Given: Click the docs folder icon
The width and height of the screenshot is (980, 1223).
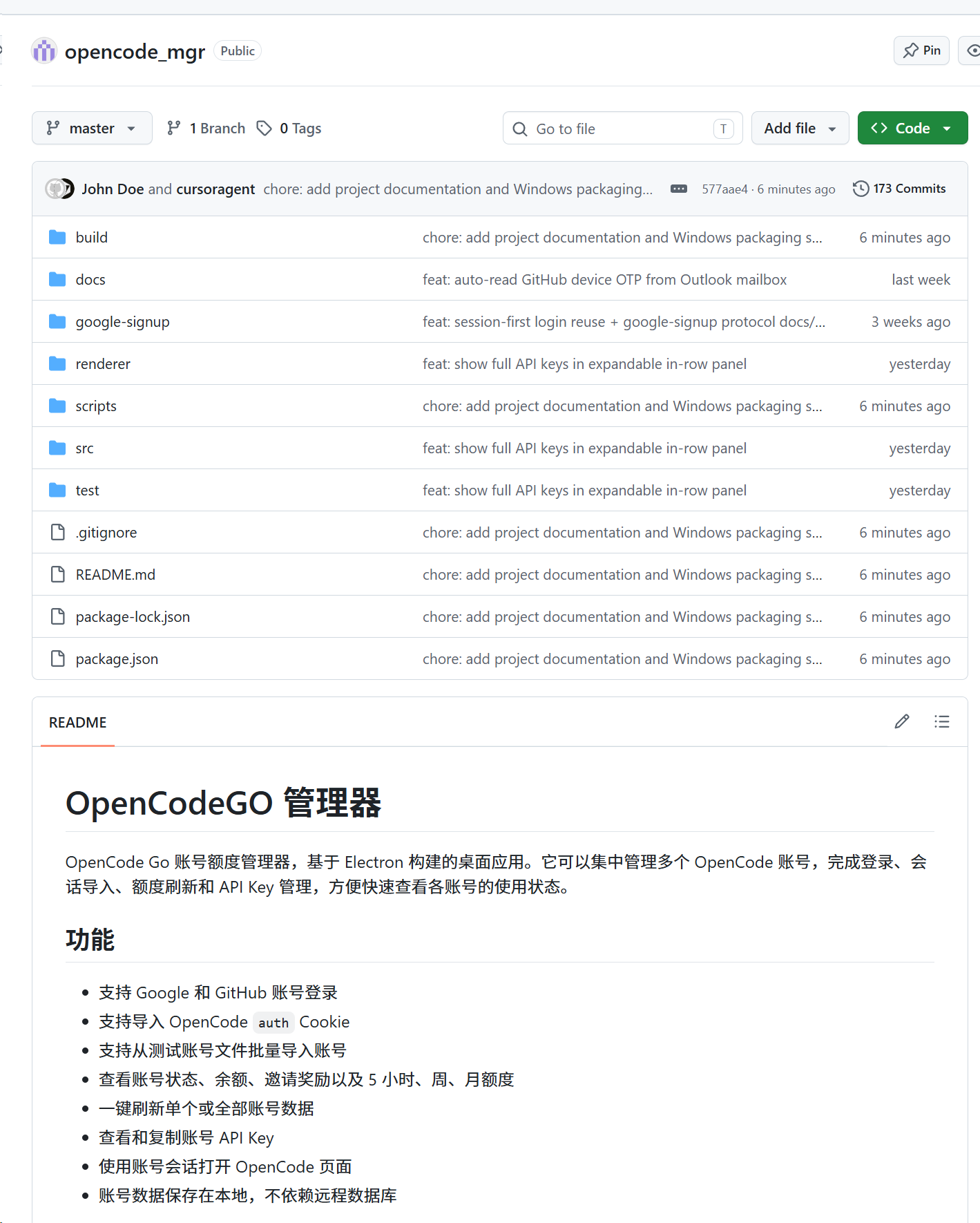Looking at the screenshot, I should point(57,279).
